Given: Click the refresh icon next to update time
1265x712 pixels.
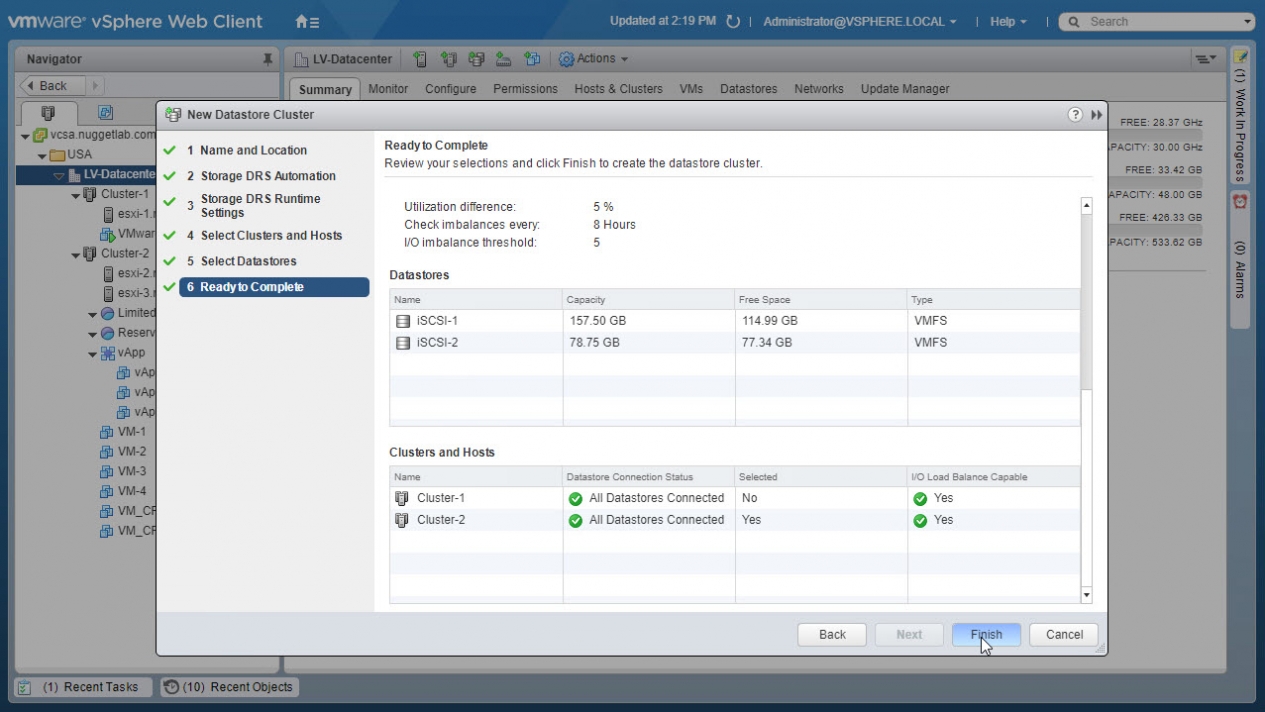Looking at the screenshot, I should click(x=733, y=21).
